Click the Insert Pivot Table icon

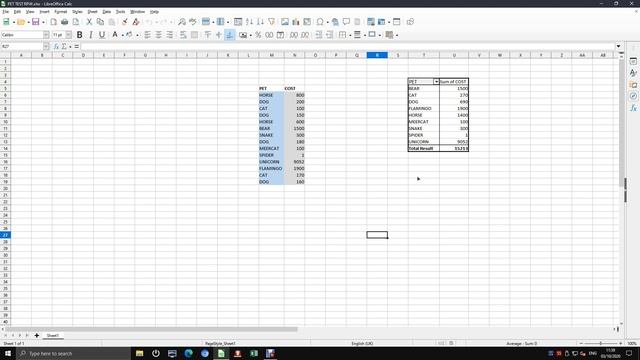click(x=307, y=22)
